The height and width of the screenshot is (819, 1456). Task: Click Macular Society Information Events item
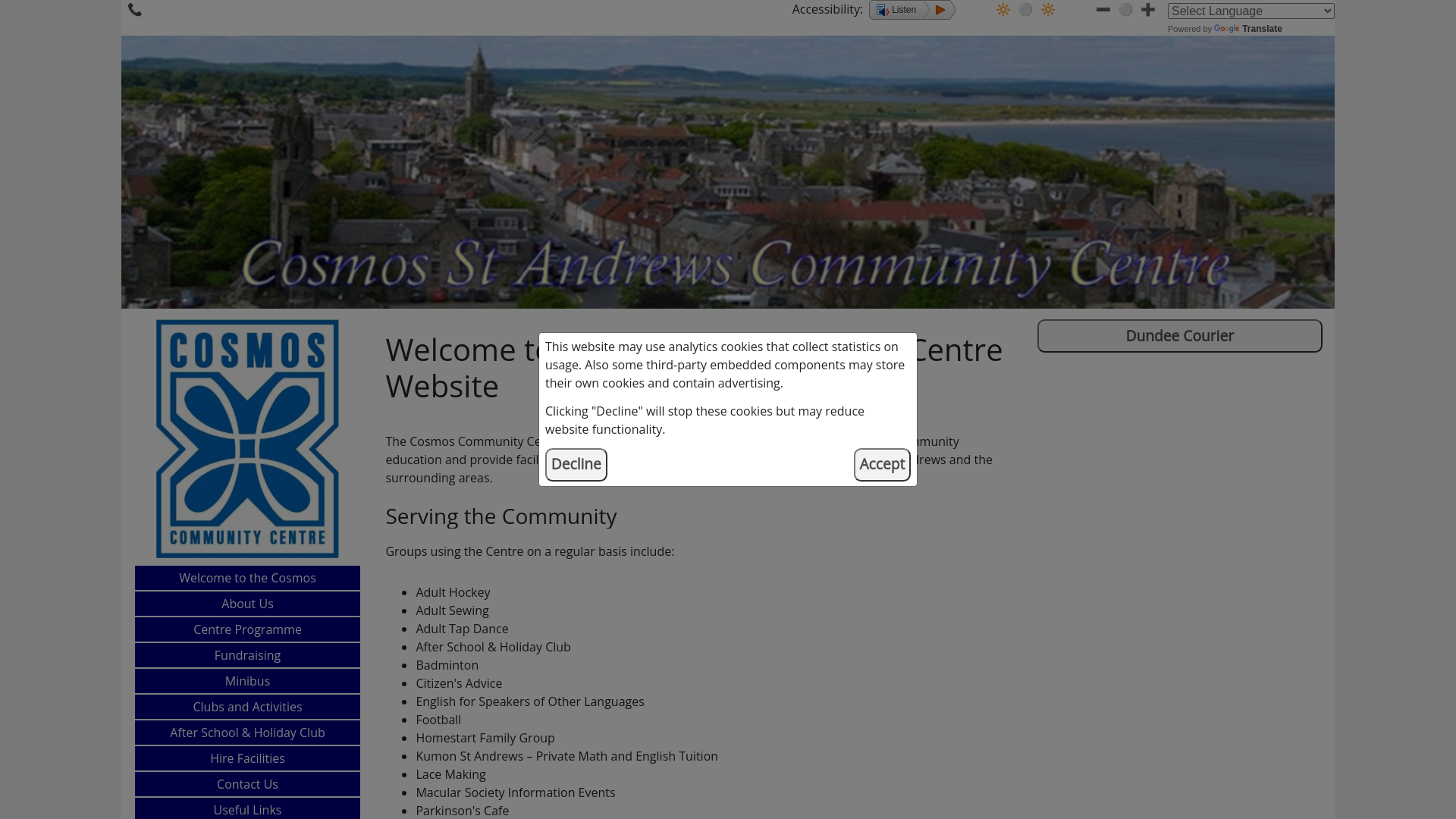point(516,792)
